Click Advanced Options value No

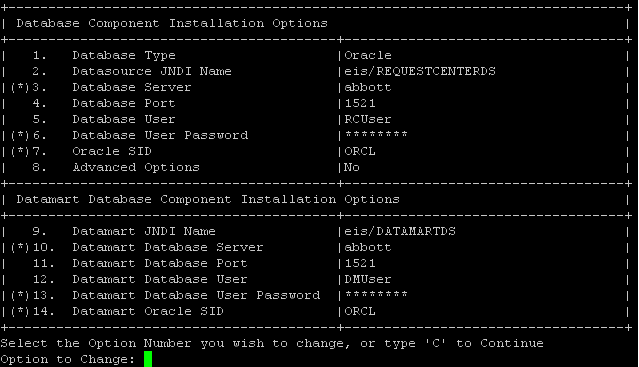coord(352,167)
